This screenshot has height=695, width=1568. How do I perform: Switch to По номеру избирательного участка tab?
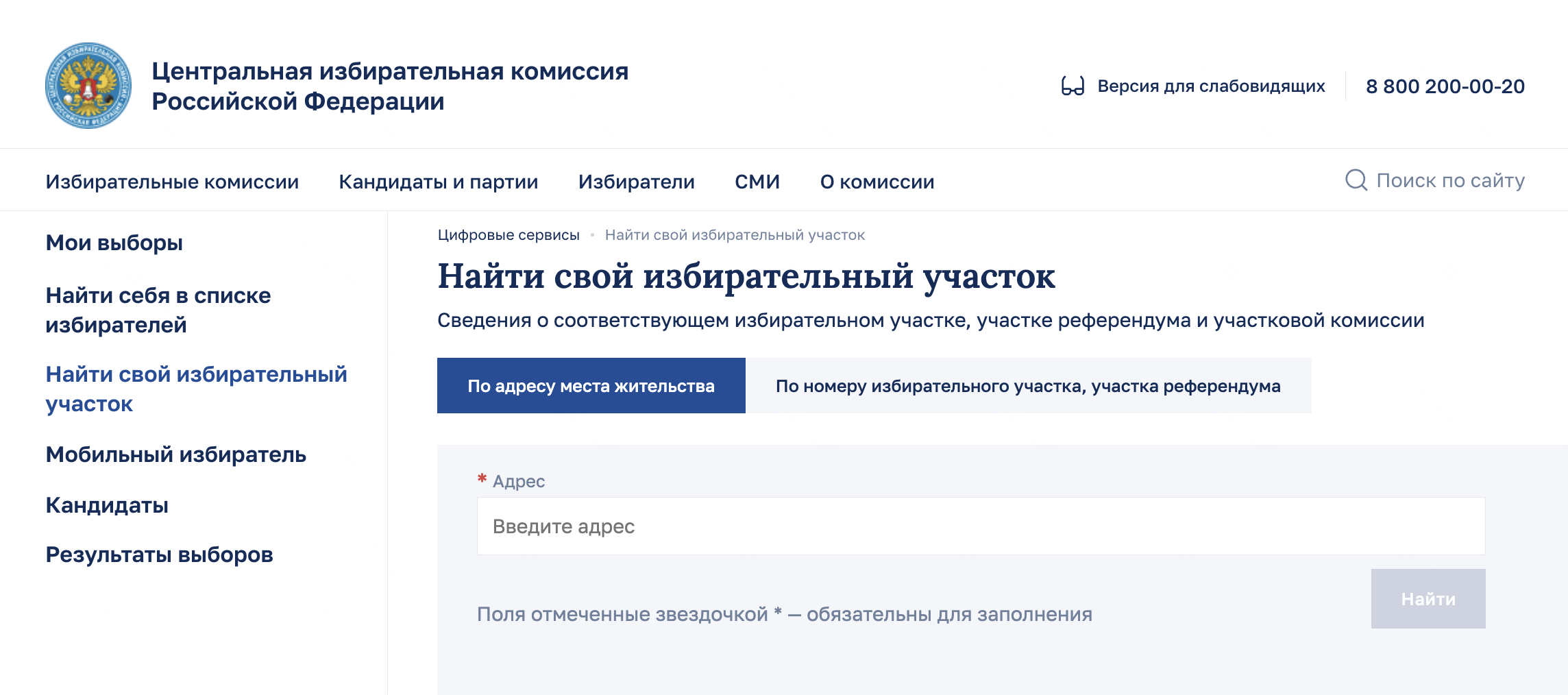(x=1029, y=385)
